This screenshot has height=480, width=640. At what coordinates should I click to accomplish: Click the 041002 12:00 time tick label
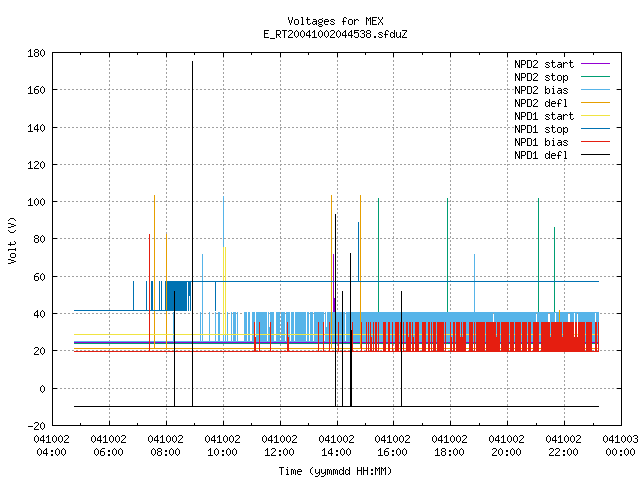(280, 446)
